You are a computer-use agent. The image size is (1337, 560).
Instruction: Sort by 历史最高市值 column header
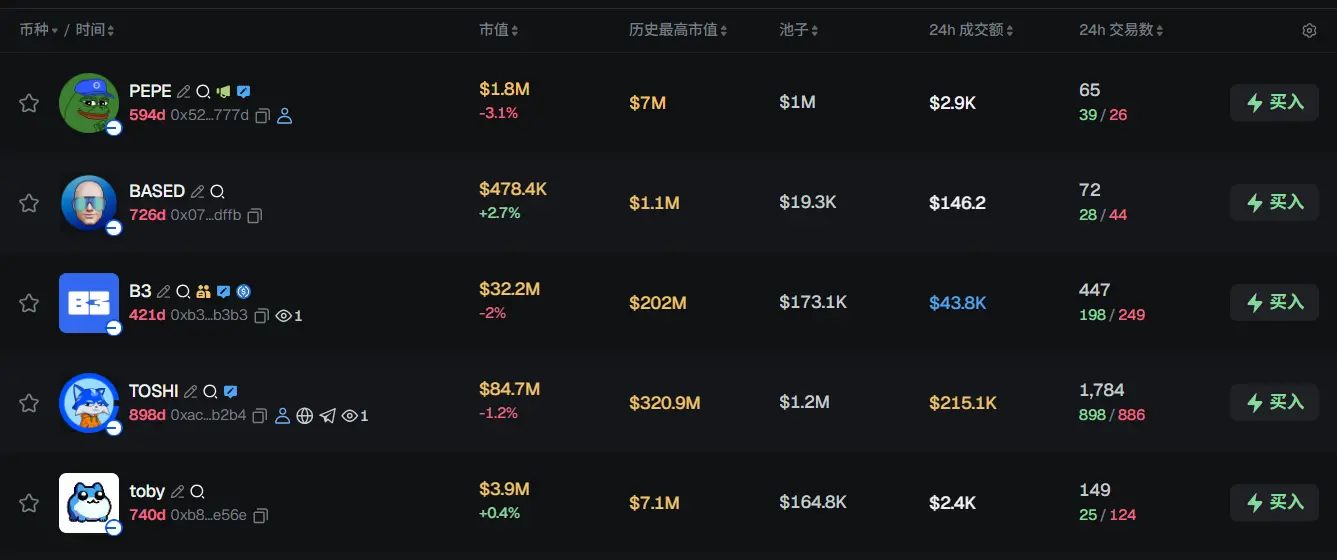678,31
